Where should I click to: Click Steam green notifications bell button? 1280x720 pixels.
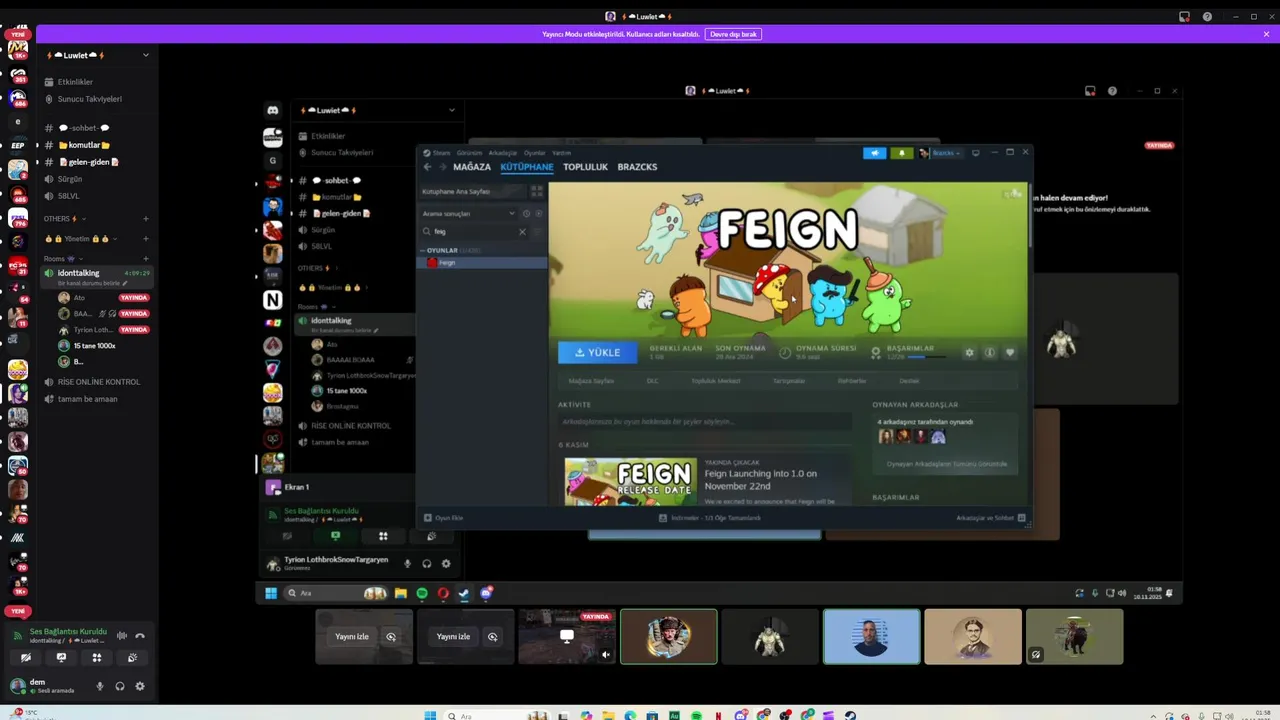901,153
